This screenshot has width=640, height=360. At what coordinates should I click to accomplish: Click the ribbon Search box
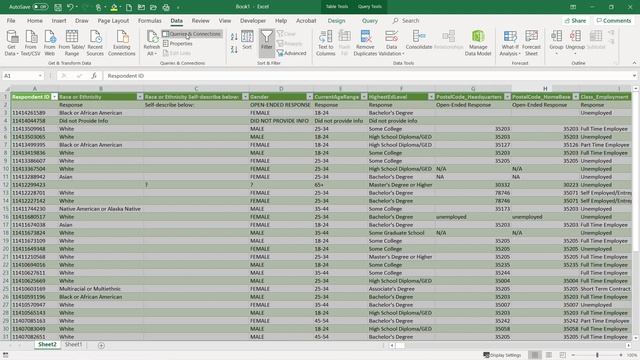click(x=406, y=20)
